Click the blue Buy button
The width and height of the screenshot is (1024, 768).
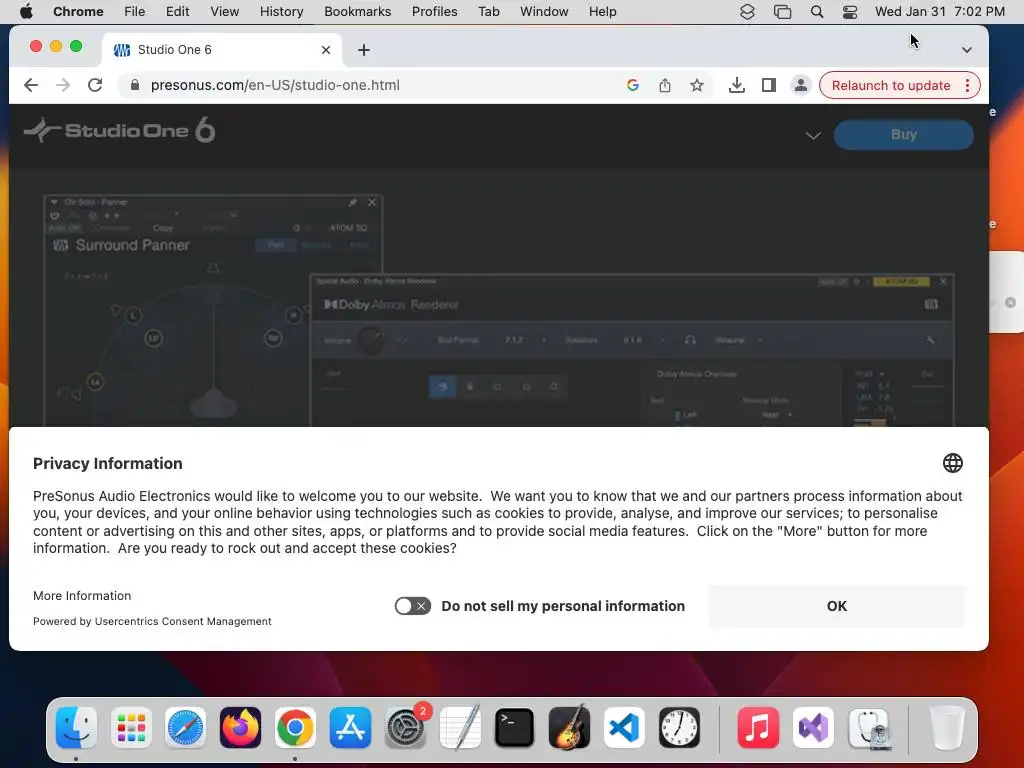pyautogui.click(x=903, y=135)
